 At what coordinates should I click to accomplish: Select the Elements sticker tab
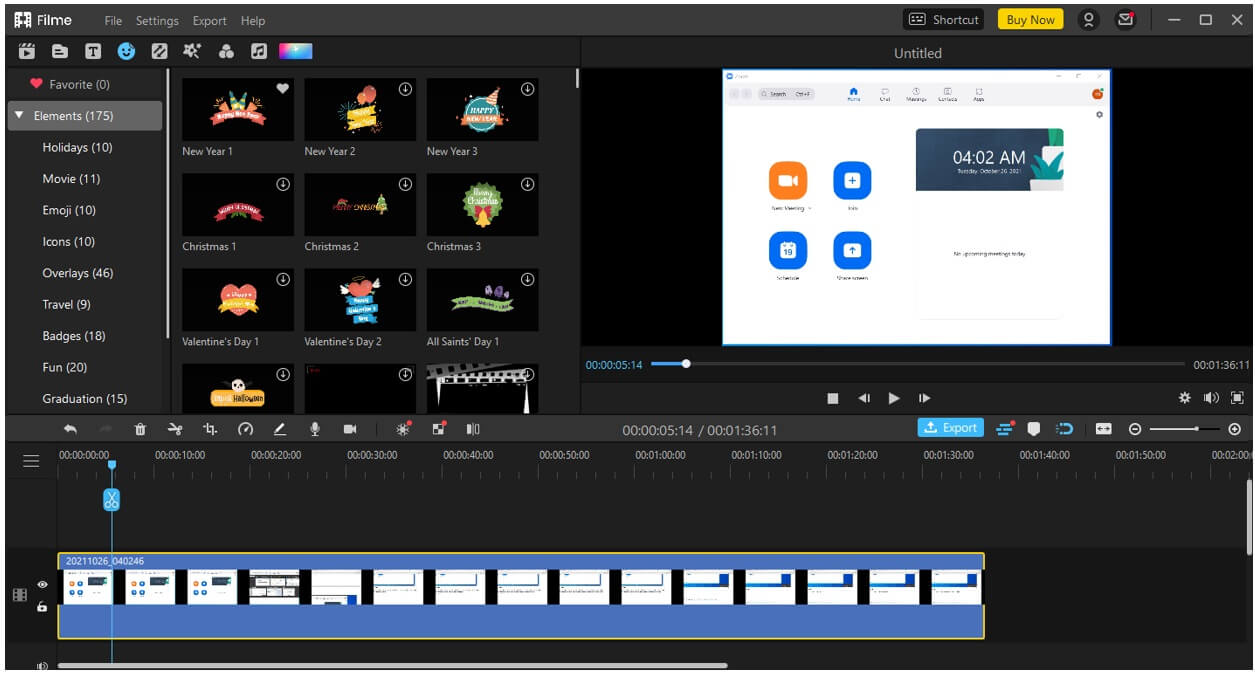click(126, 50)
